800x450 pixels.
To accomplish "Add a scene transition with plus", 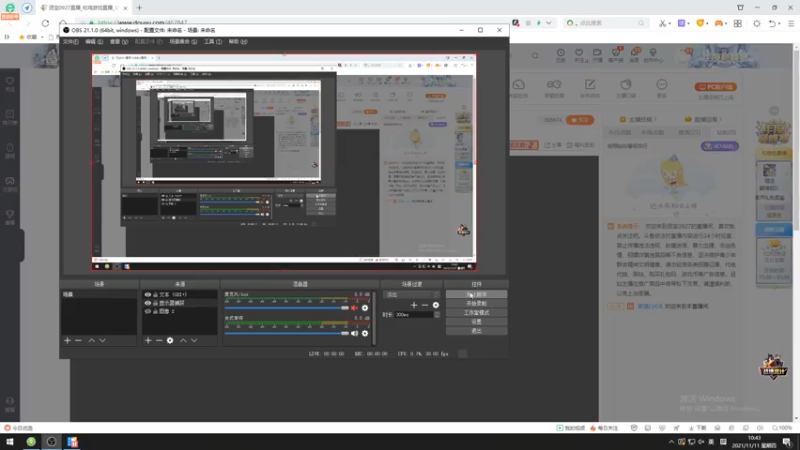I will [414, 305].
